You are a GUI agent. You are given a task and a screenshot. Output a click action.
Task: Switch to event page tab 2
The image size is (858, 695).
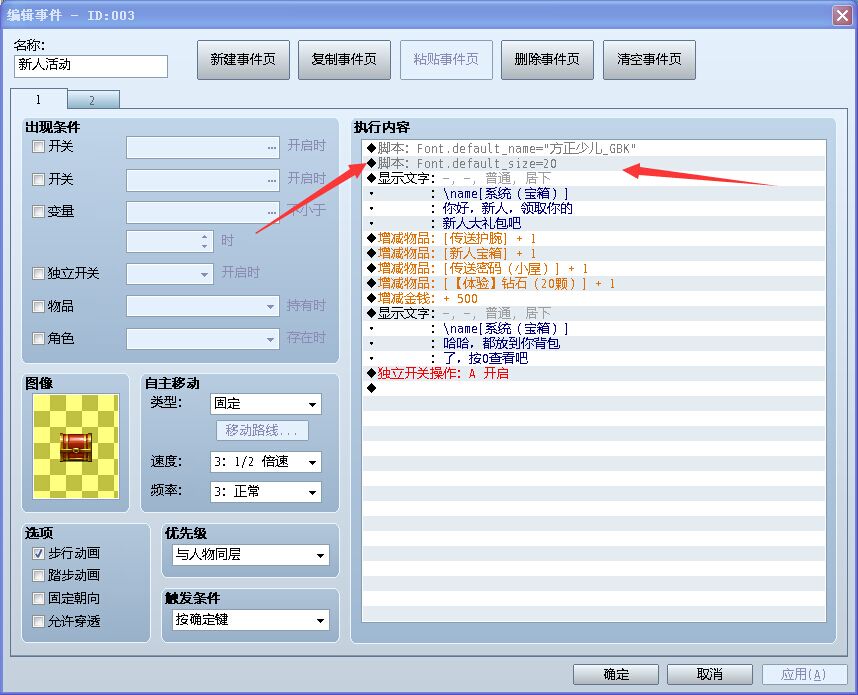[92, 100]
